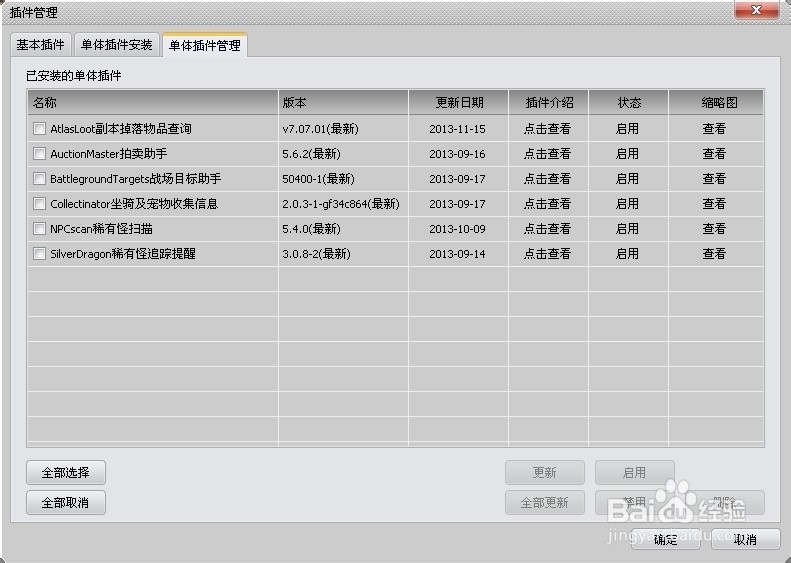Check the SilverDragon稀有怪追踪提醒 checkbox
Screen dimensions: 791x563
click(39, 254)
